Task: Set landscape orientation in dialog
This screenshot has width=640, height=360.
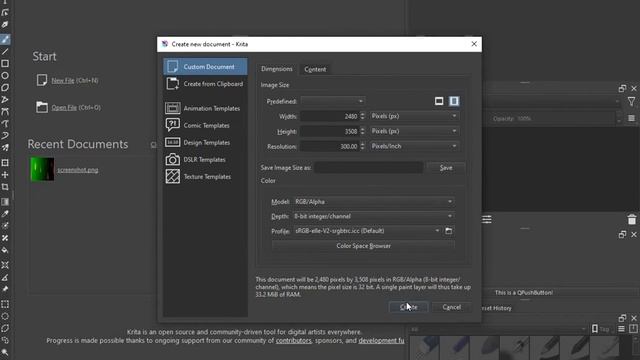Action: click(439, 101)
